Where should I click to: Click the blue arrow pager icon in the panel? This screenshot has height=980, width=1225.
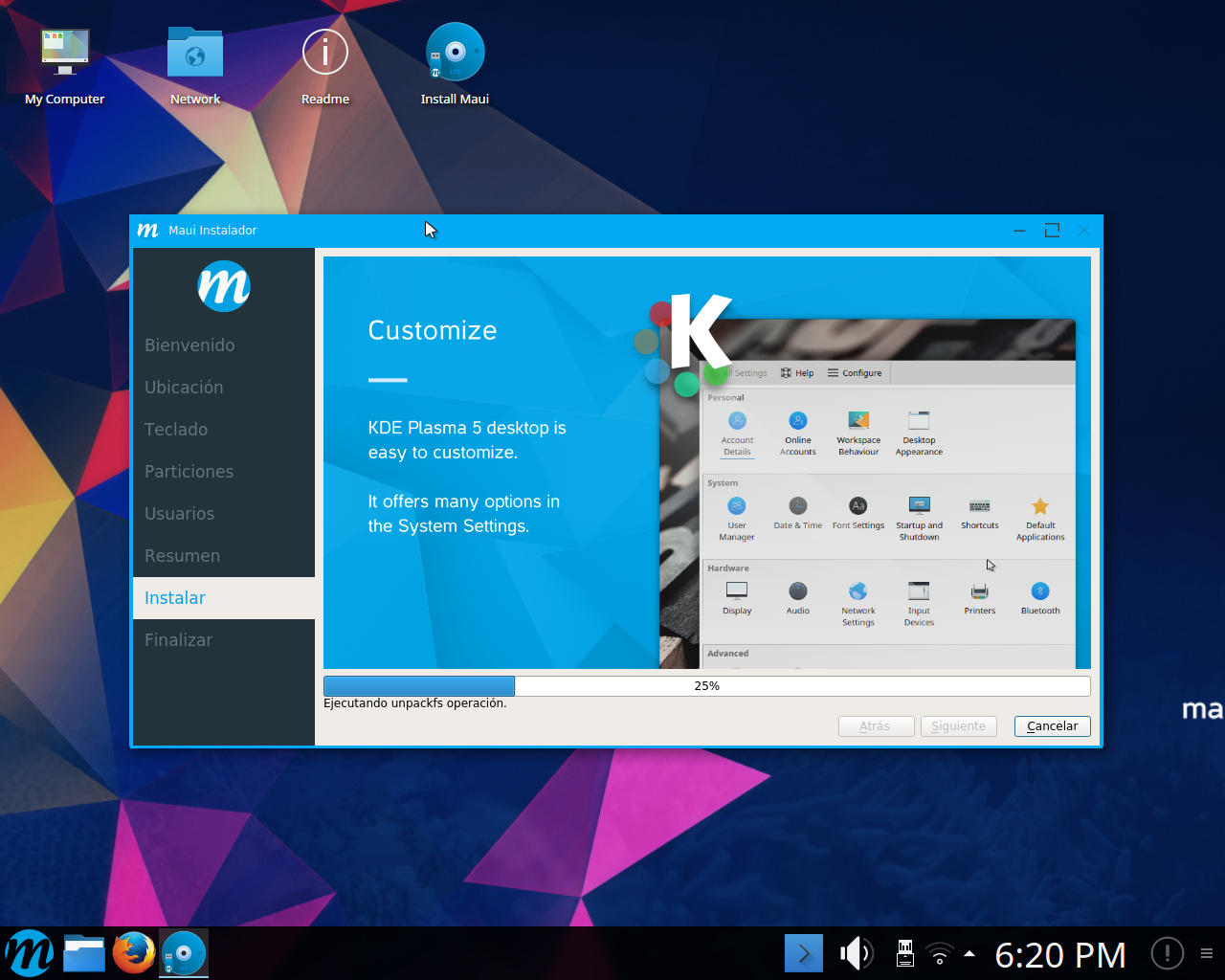tap(804, 953)
